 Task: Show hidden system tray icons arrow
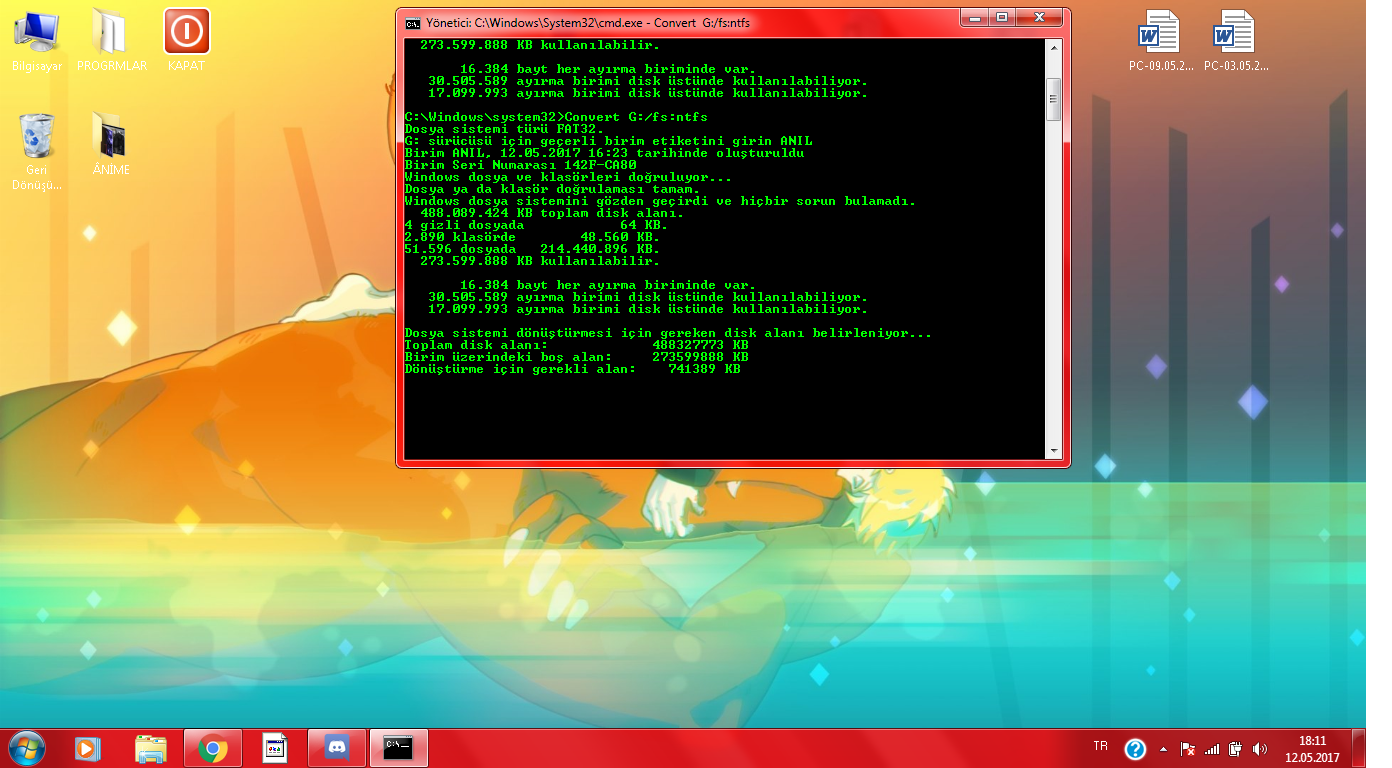click(1163, 748)
